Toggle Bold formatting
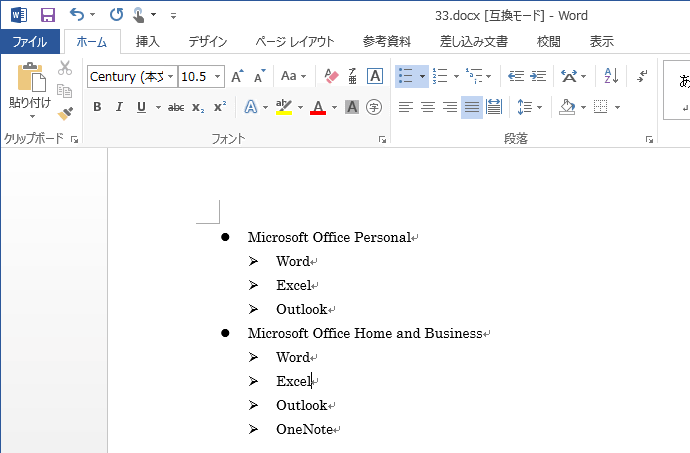 [x=97, y=107]
